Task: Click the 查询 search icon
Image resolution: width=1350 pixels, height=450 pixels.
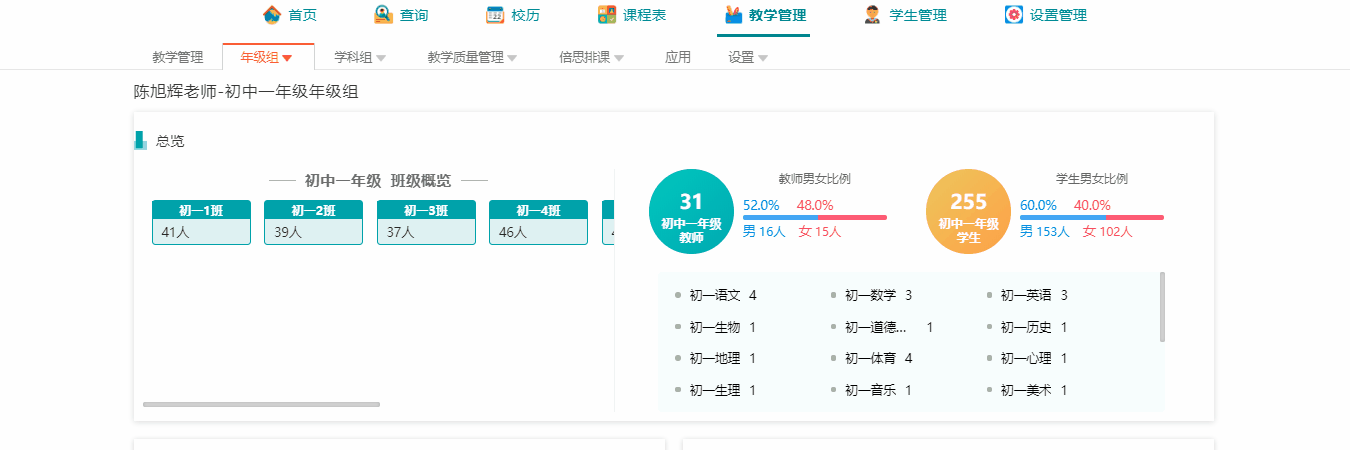Action: point(383,15)
